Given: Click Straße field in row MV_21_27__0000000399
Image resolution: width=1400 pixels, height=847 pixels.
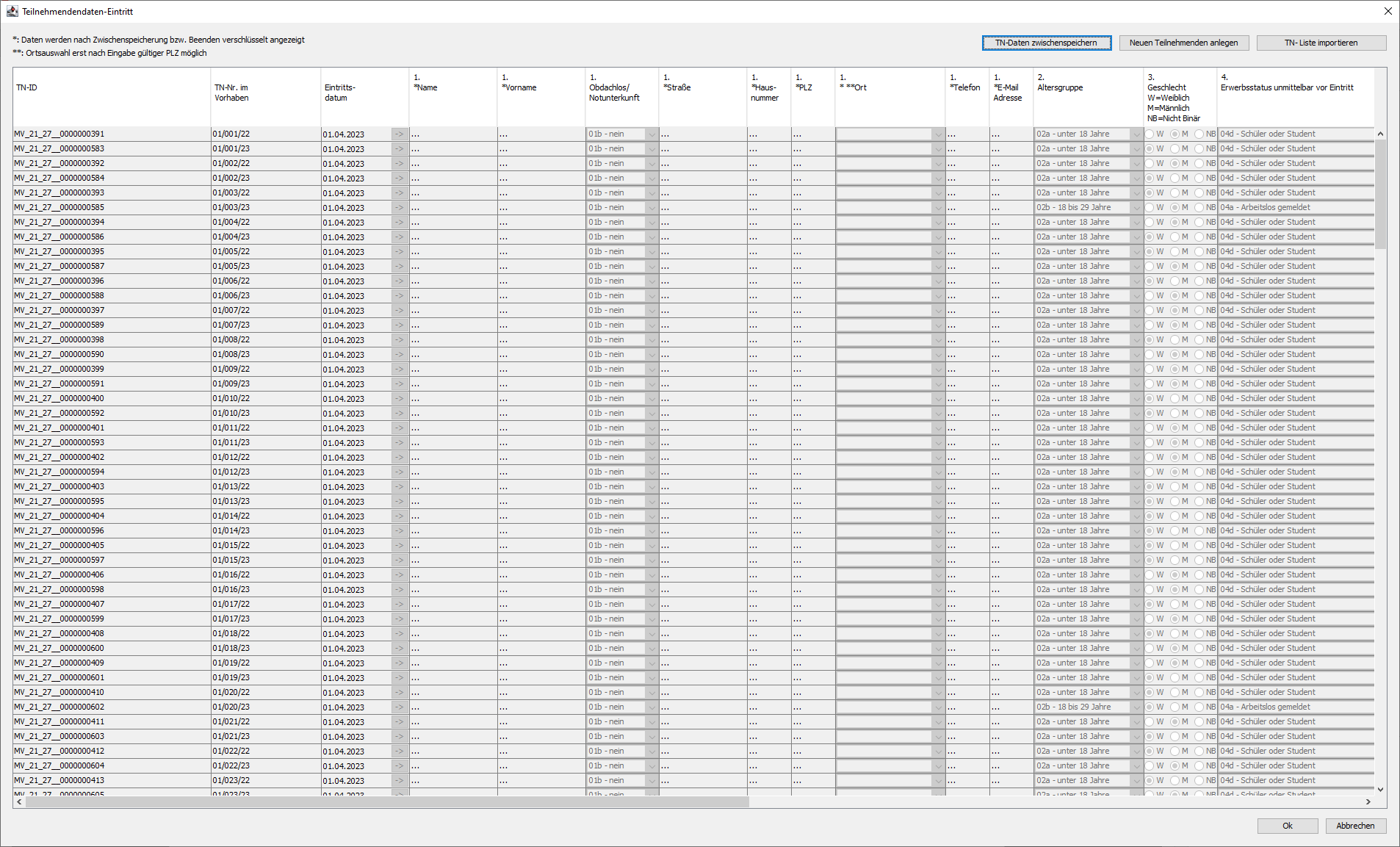Looking at the screenshot, I should pos(703,369).
